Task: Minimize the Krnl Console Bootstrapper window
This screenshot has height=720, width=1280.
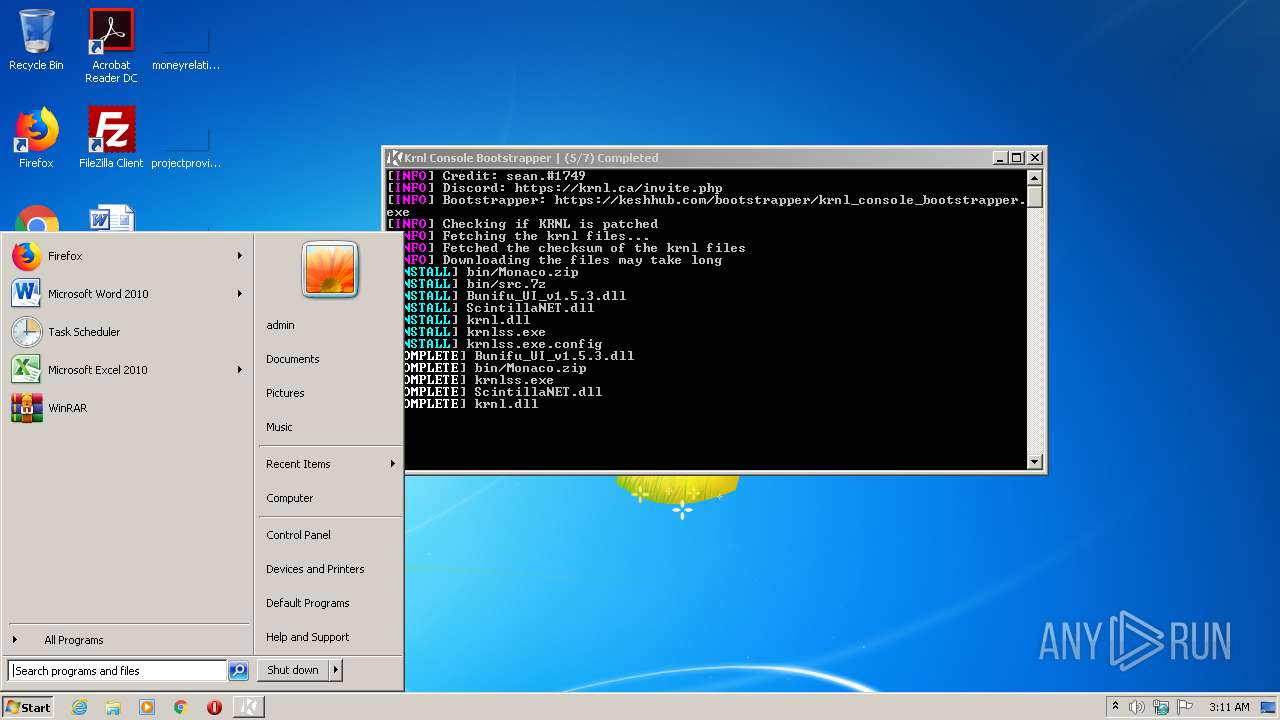Action: 1000,158
